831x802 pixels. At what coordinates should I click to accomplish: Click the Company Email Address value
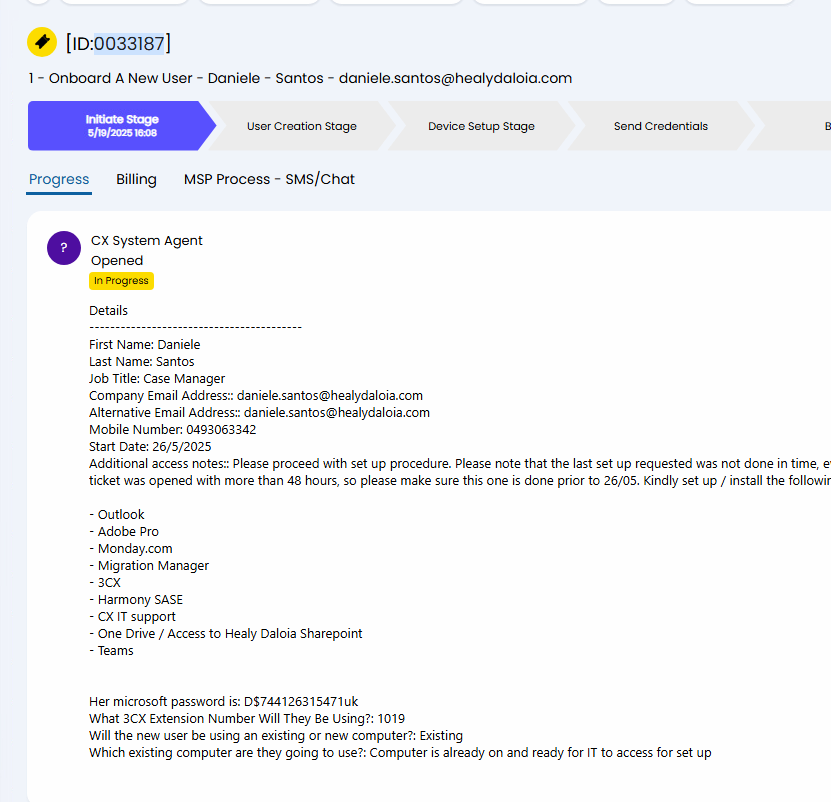(330, 395)
